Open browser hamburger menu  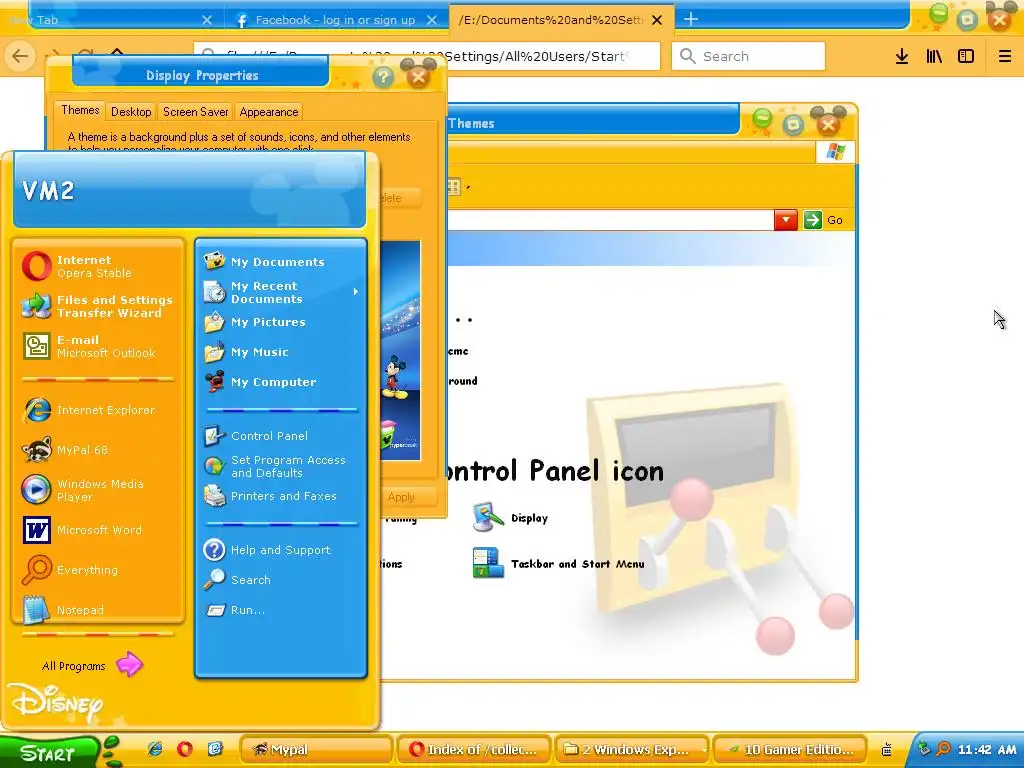point(1005,56)
